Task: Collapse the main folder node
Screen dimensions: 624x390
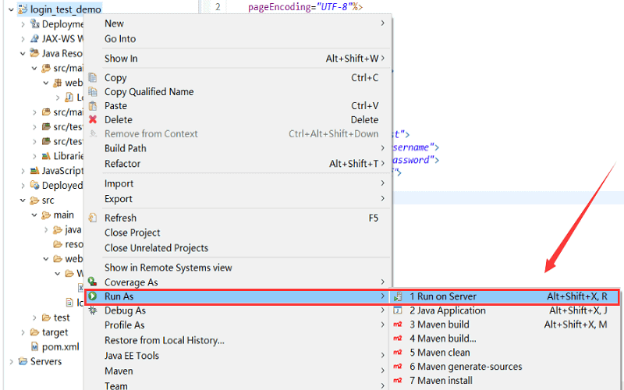Action: [x=35, y=215]
